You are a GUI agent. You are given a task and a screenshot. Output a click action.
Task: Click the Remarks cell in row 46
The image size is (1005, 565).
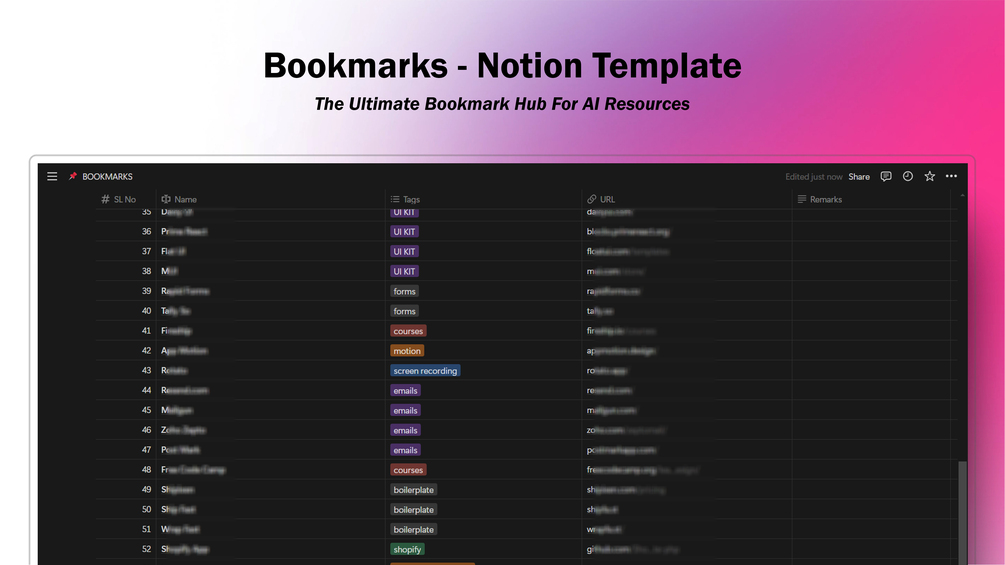point(871,430)
